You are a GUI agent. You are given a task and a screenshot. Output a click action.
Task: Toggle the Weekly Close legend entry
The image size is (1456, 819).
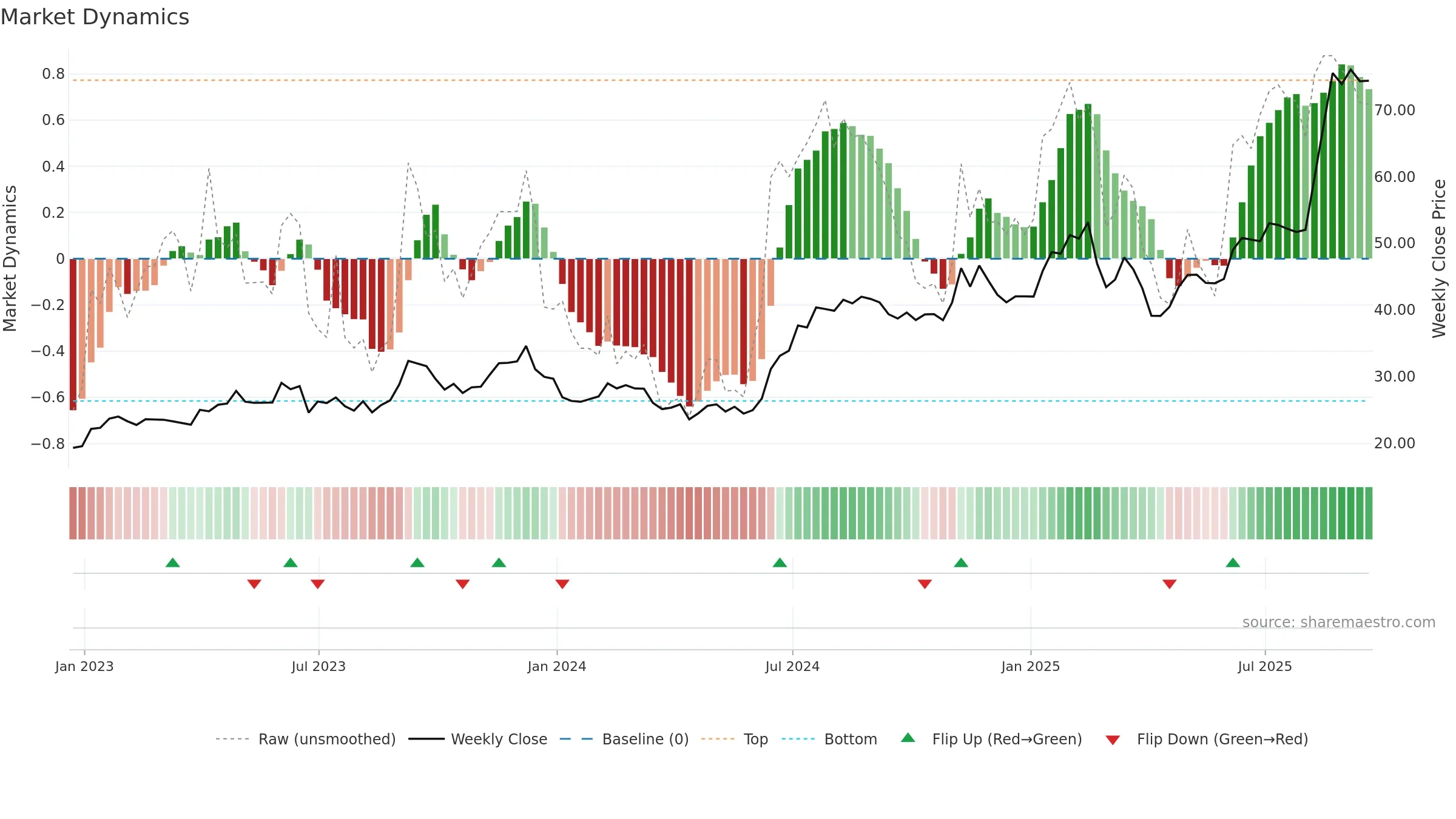click(478, 740)
